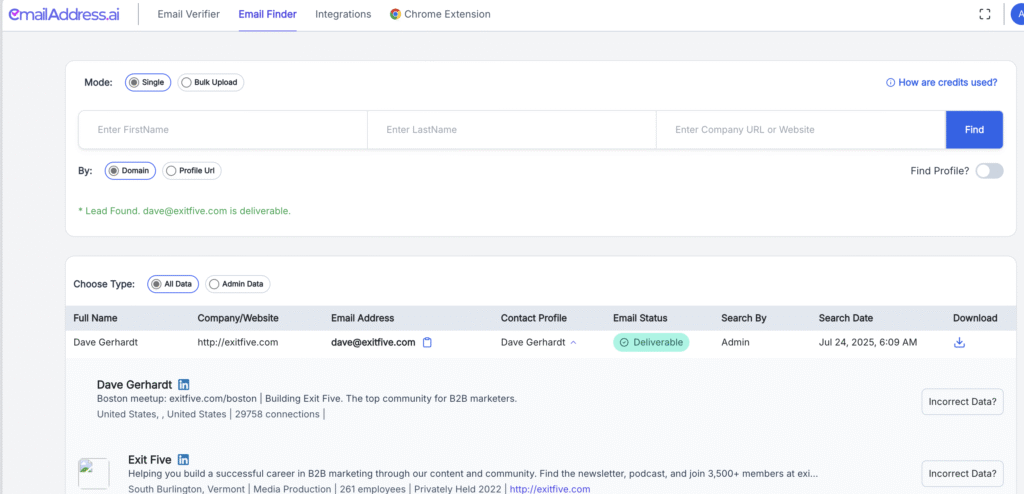Click the Lead Found deliverable message
Image resolution: width=1024 pixels, height=494 pixels.
[x=184, y=211]
